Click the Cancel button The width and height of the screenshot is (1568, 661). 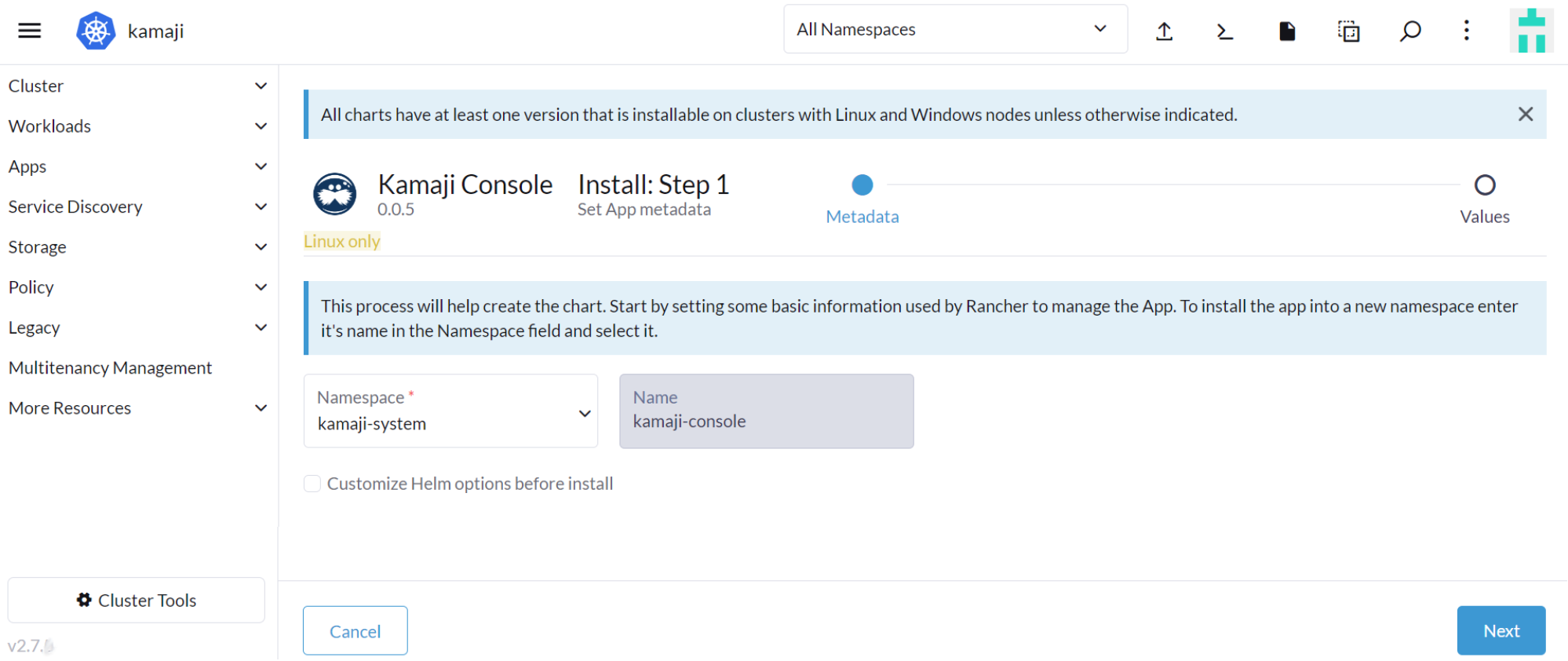[355, 630]
